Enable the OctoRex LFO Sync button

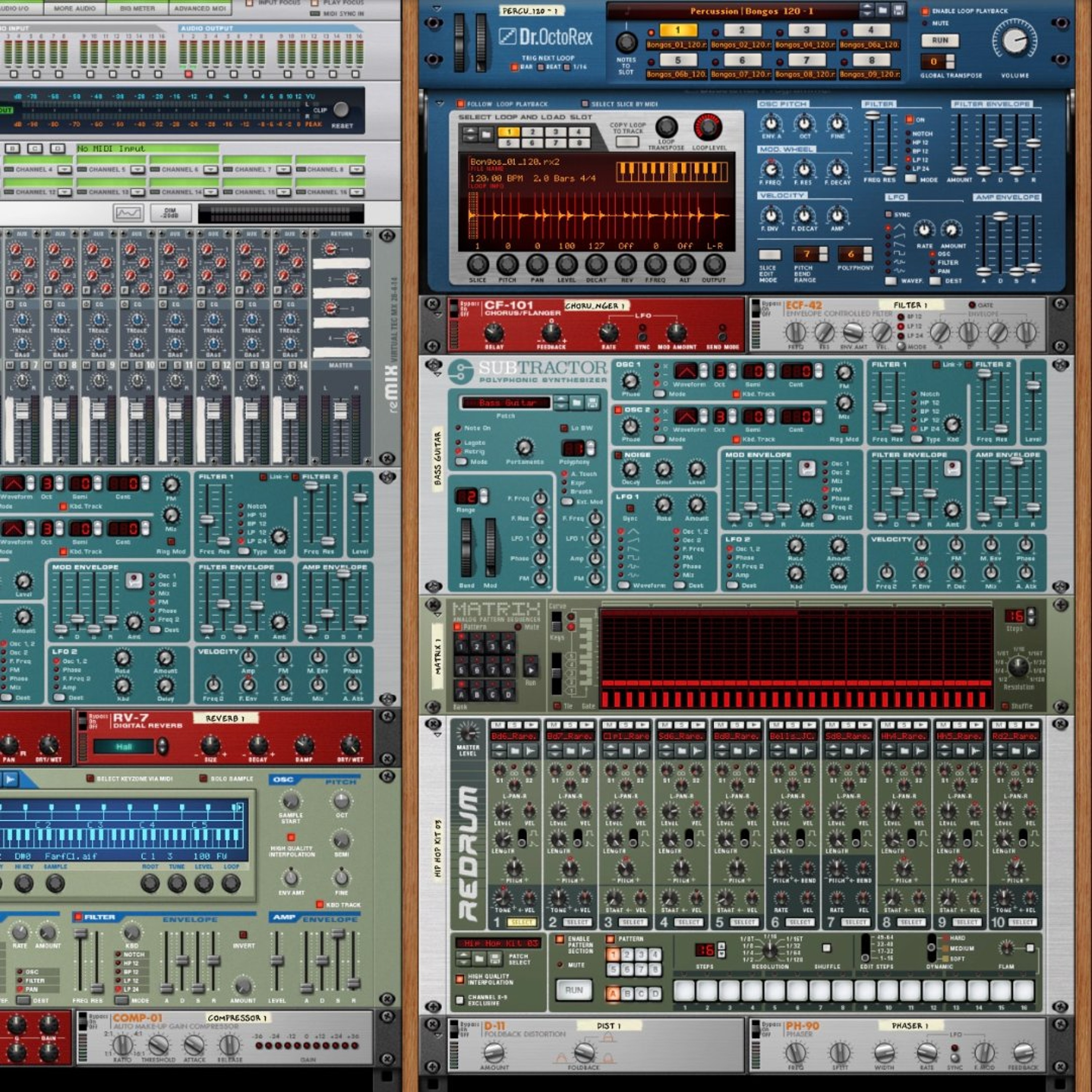pyautogui.click(x=889, y=214)
